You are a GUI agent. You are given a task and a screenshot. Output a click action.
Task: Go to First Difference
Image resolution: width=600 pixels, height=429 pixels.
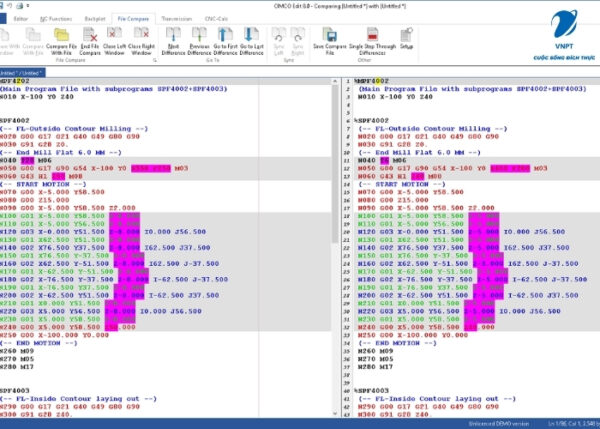click(x=225, y=41)
